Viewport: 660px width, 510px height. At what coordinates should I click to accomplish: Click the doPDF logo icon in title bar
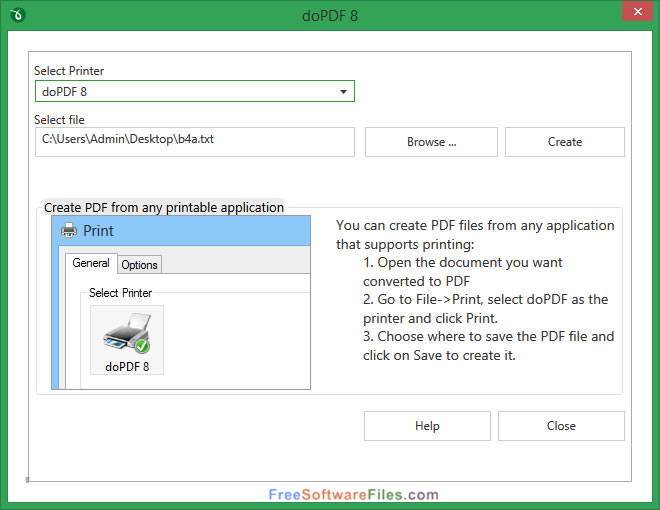pyautogui.click(x=18, y=16)
